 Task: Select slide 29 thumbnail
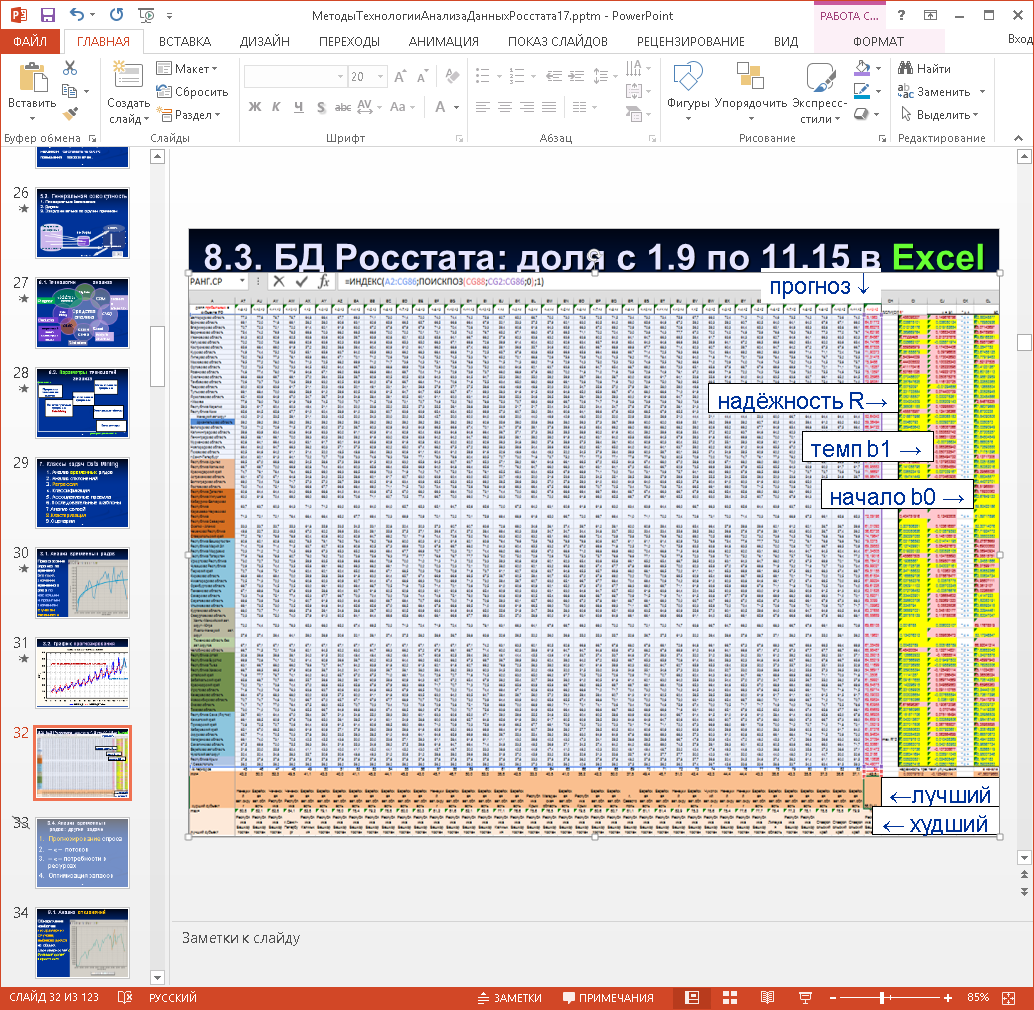(82, 493)
